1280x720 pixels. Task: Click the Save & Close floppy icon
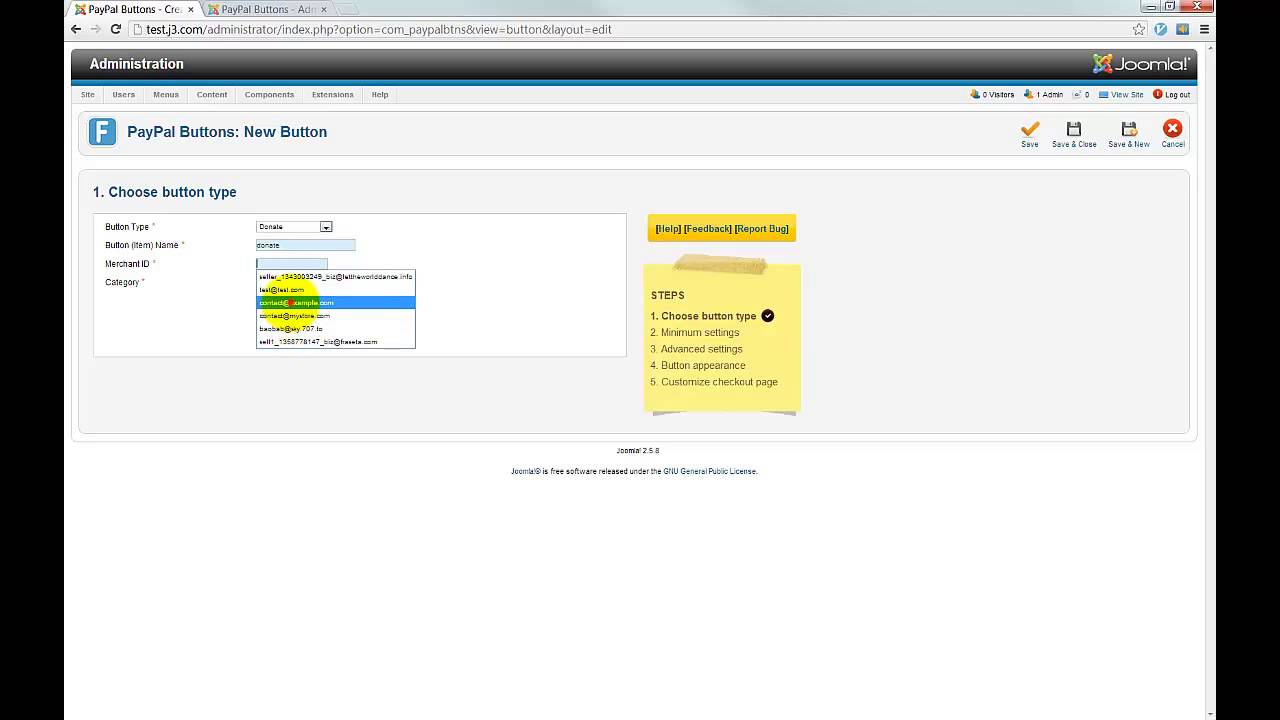1074,129
